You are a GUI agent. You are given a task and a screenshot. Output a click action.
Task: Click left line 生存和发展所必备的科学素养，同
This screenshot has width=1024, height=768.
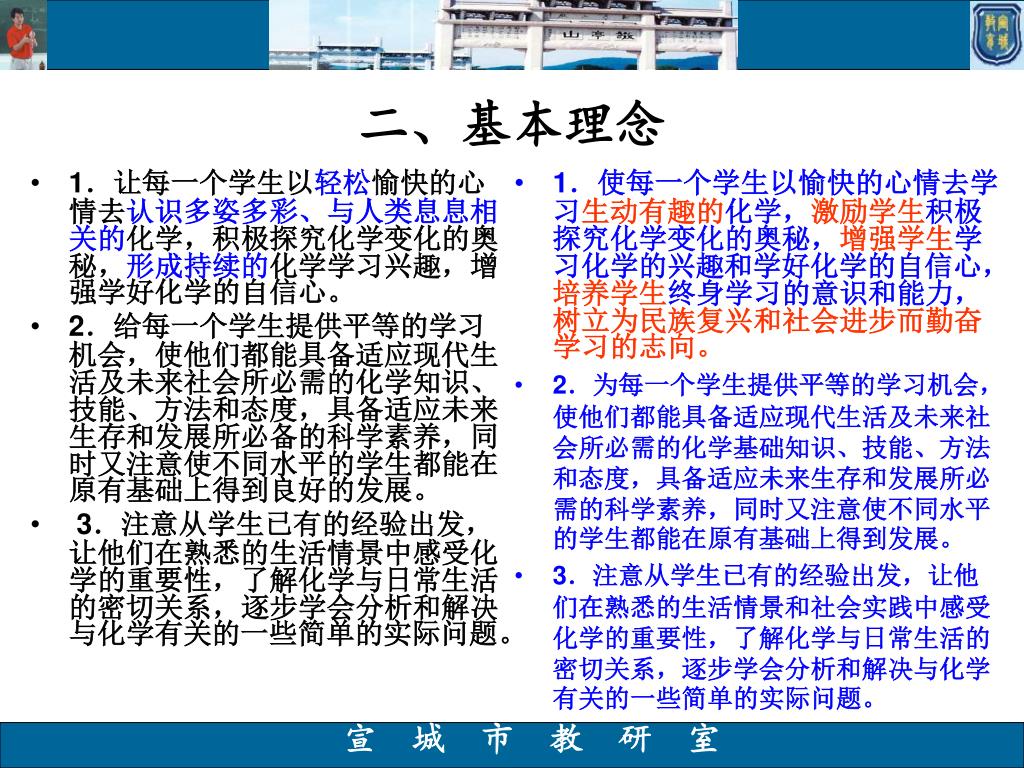tap(283, 437)
